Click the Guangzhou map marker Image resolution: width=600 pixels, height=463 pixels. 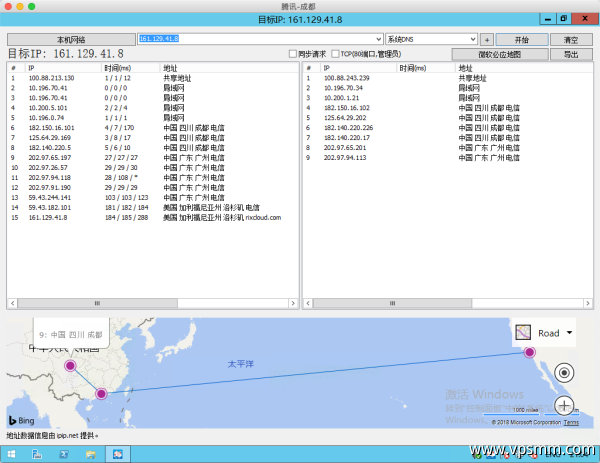point(101,394)
